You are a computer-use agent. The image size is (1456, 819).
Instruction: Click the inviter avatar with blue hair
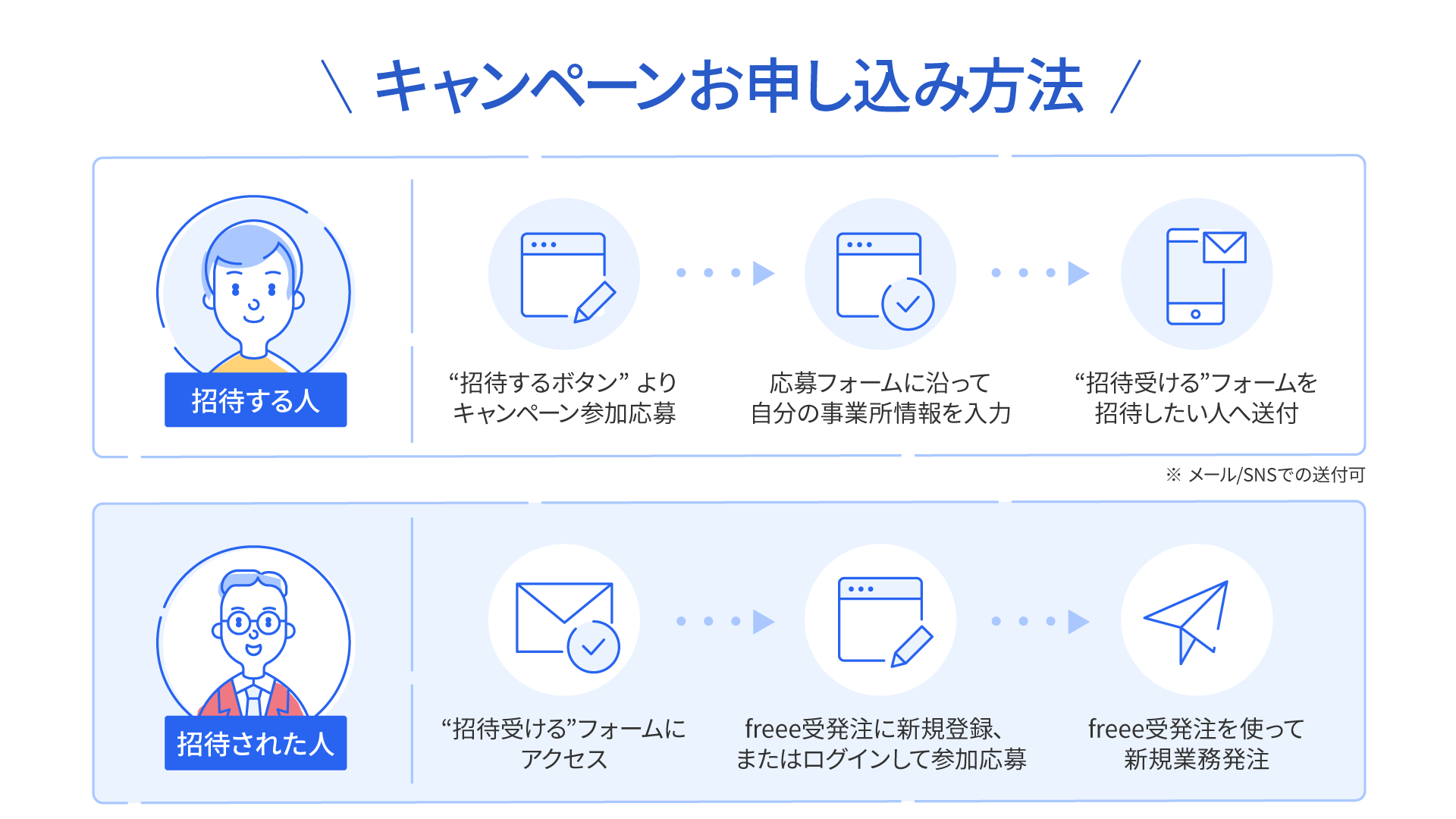tap(254, 287)
